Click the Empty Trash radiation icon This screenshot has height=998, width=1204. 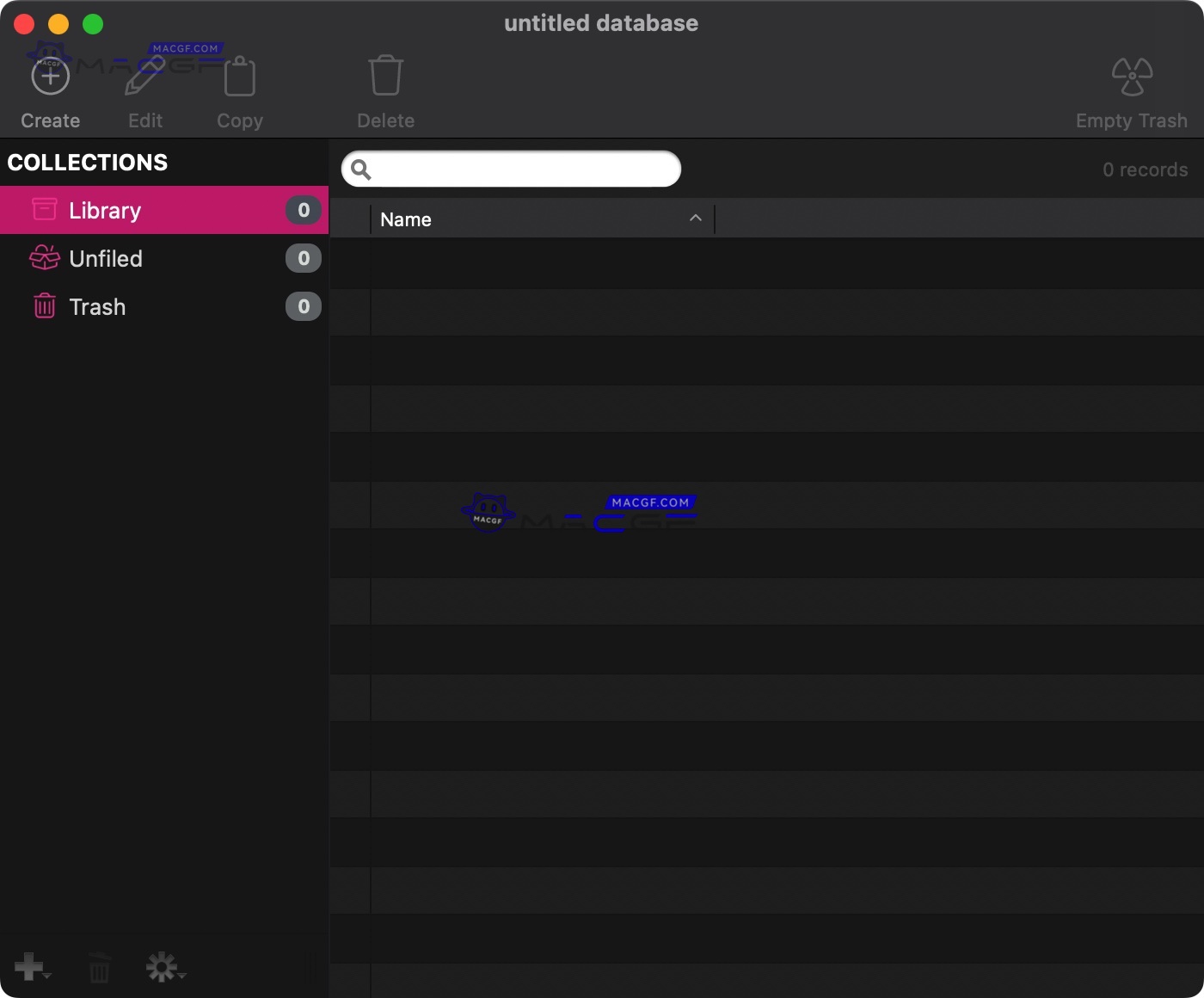(x=1132, y=75)
